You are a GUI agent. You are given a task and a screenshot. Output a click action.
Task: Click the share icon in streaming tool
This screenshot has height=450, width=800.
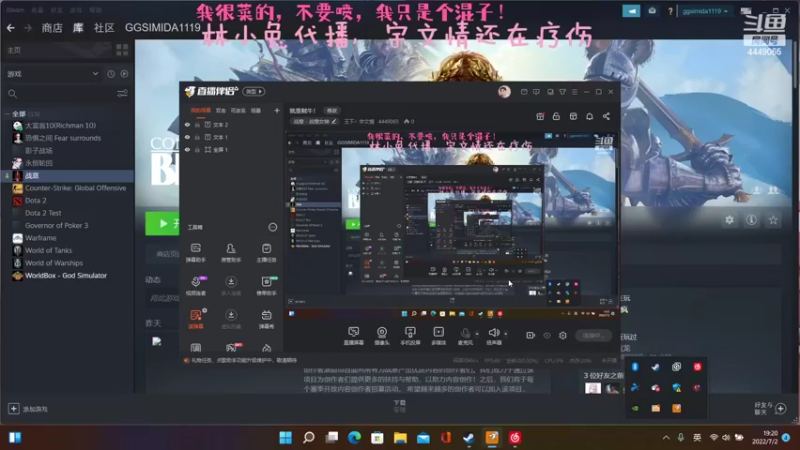606,116
